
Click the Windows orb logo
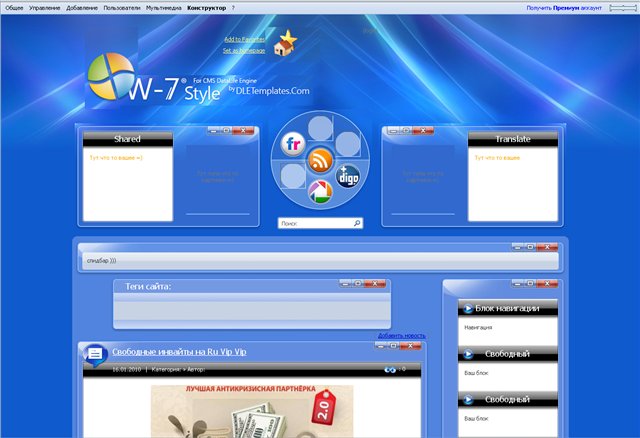coord(111,77)
